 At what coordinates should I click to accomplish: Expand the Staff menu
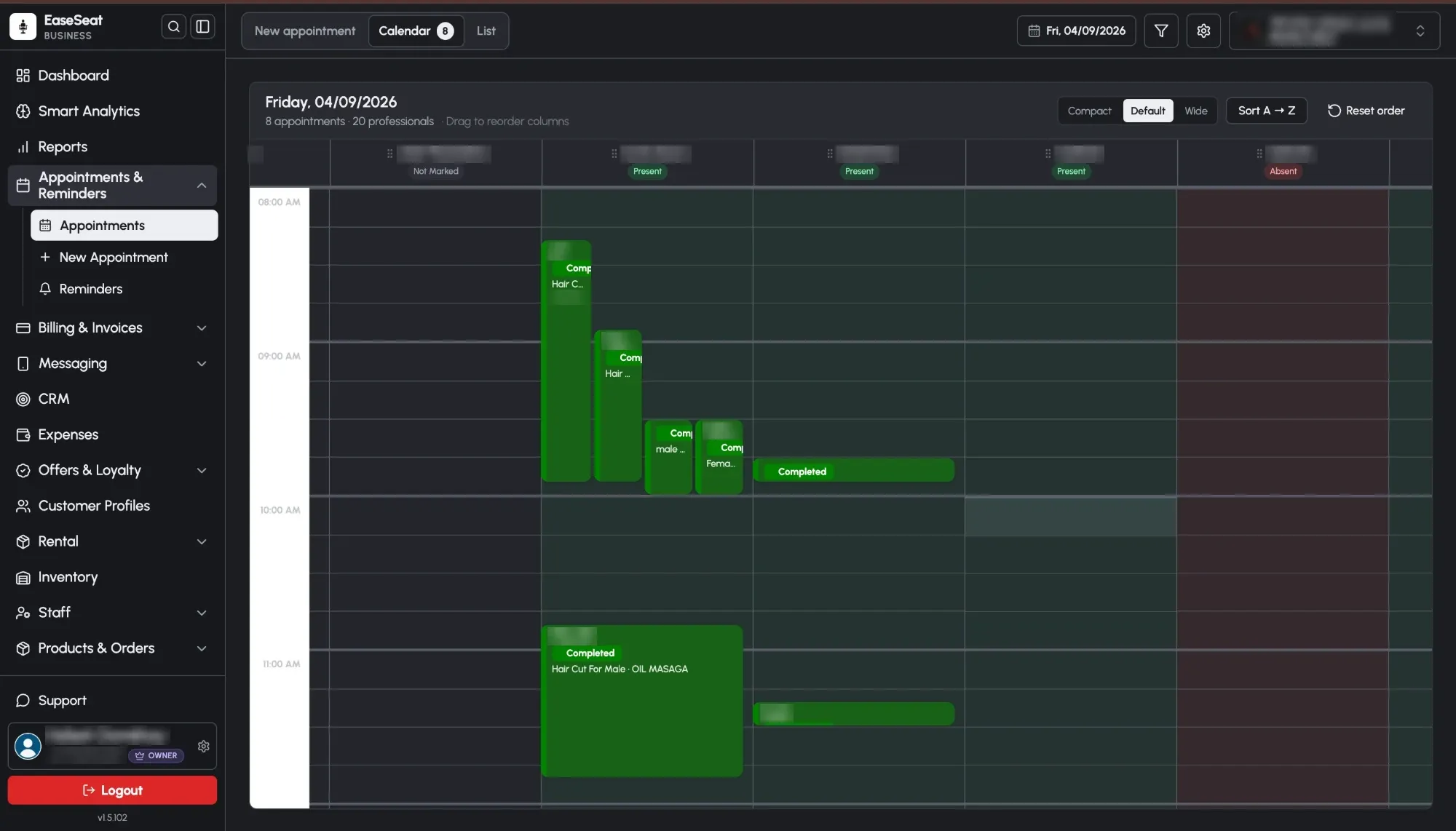tap(112, 613)
